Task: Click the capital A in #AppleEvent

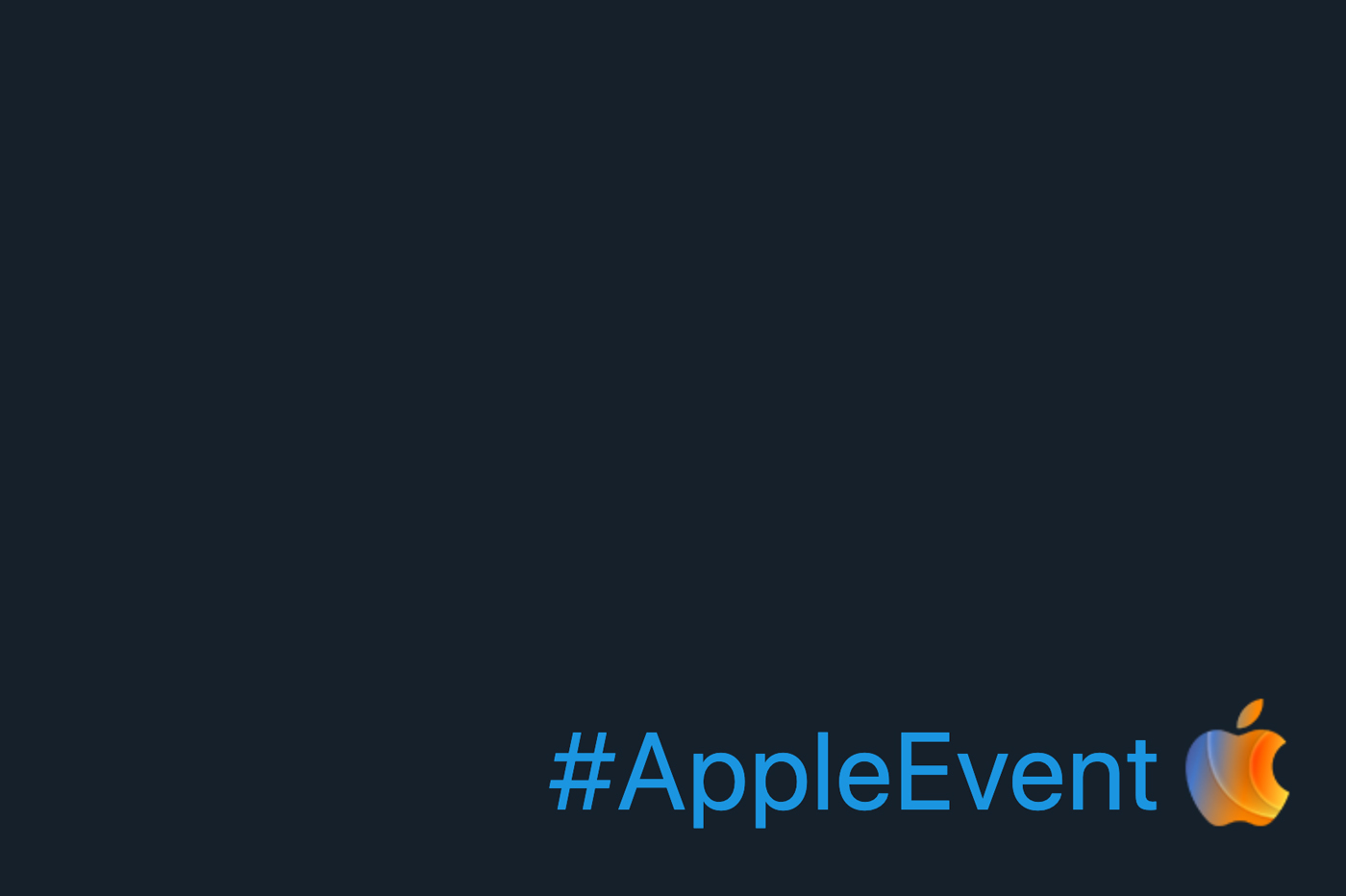Action: click(x=651, y=773)
